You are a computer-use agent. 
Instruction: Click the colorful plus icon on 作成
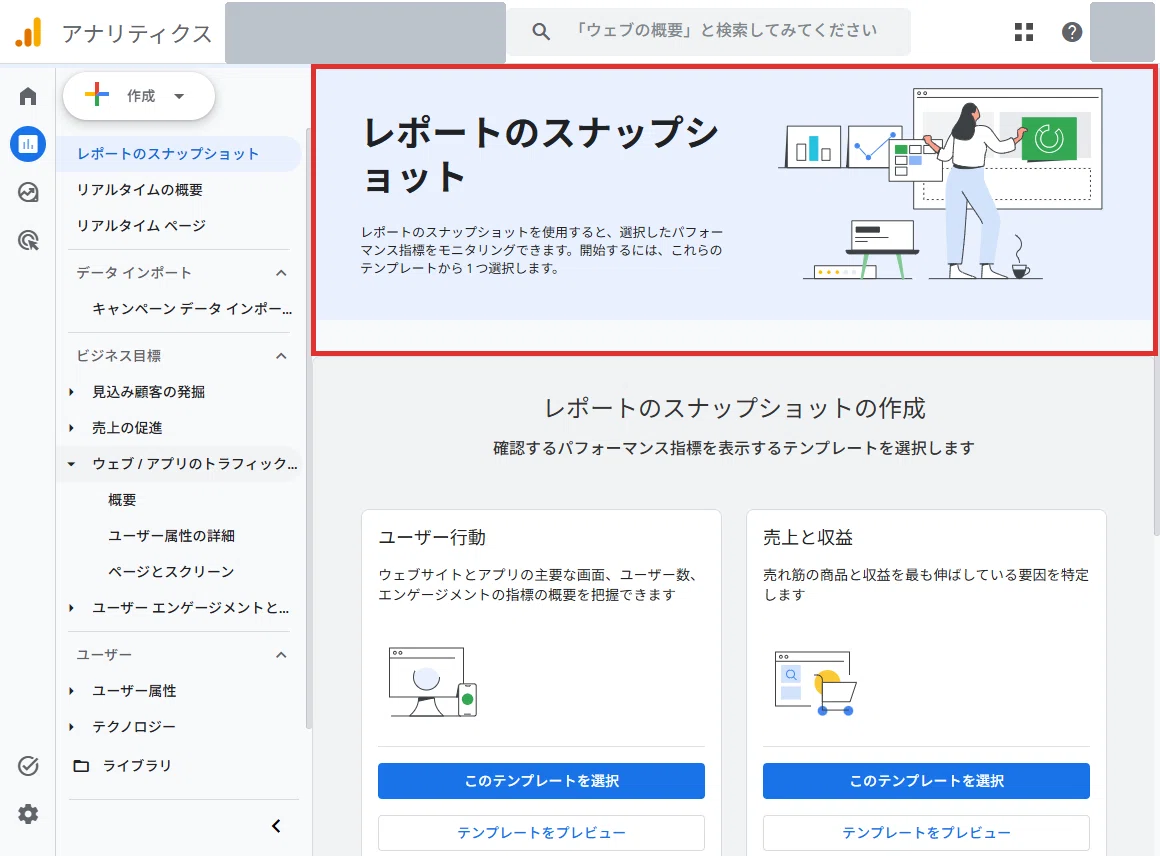97,95
